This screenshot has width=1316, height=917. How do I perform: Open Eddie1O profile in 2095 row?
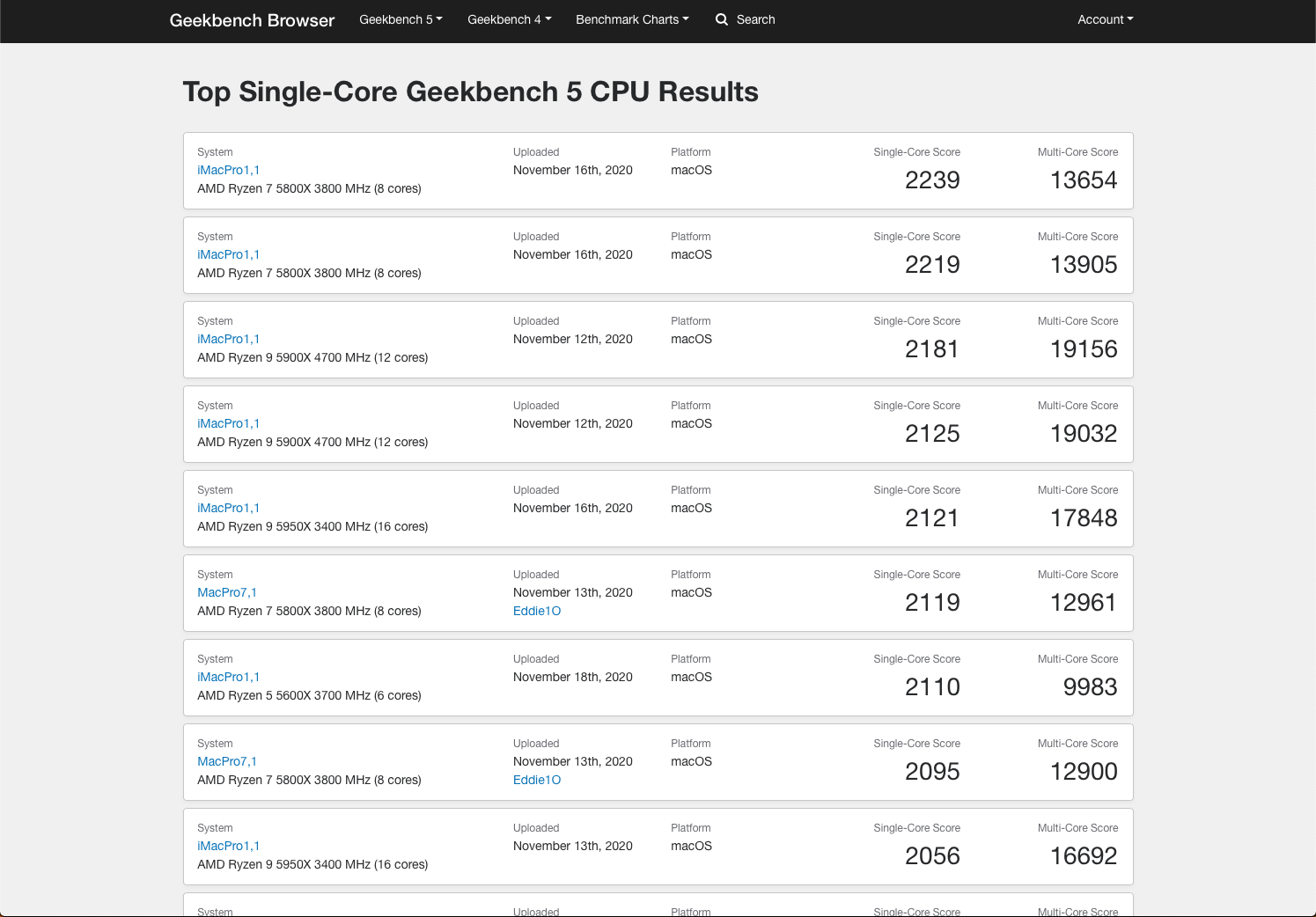537,780
